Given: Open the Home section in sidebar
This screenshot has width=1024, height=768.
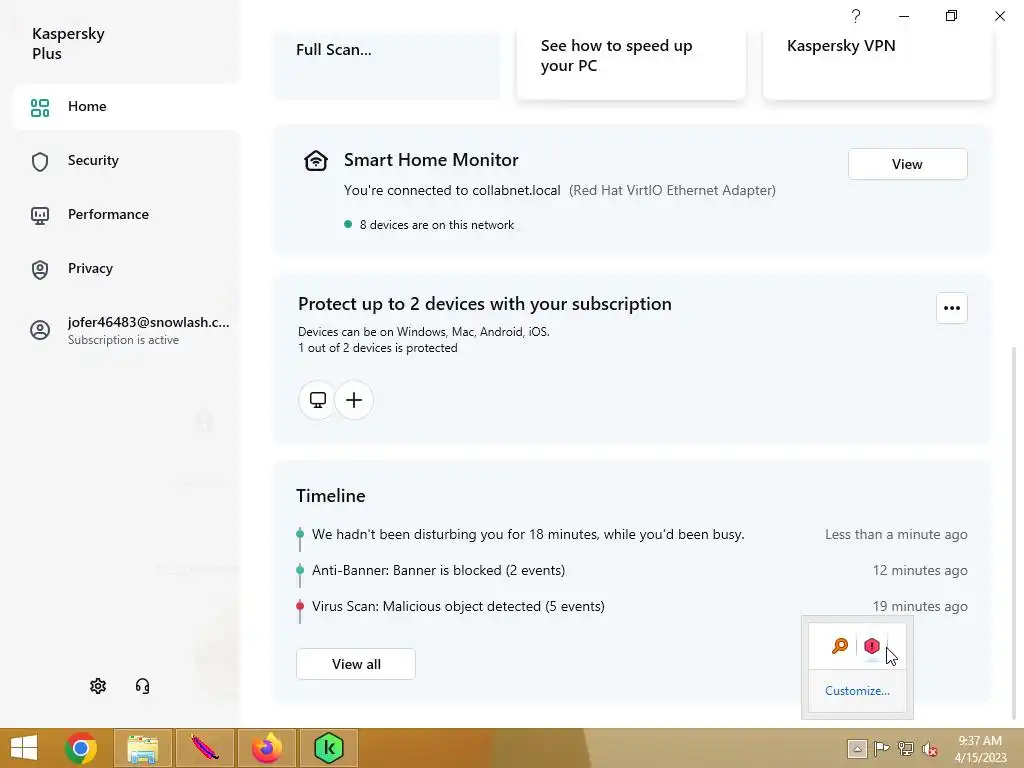Looking at the screenshot, I should tap(125, 106).
